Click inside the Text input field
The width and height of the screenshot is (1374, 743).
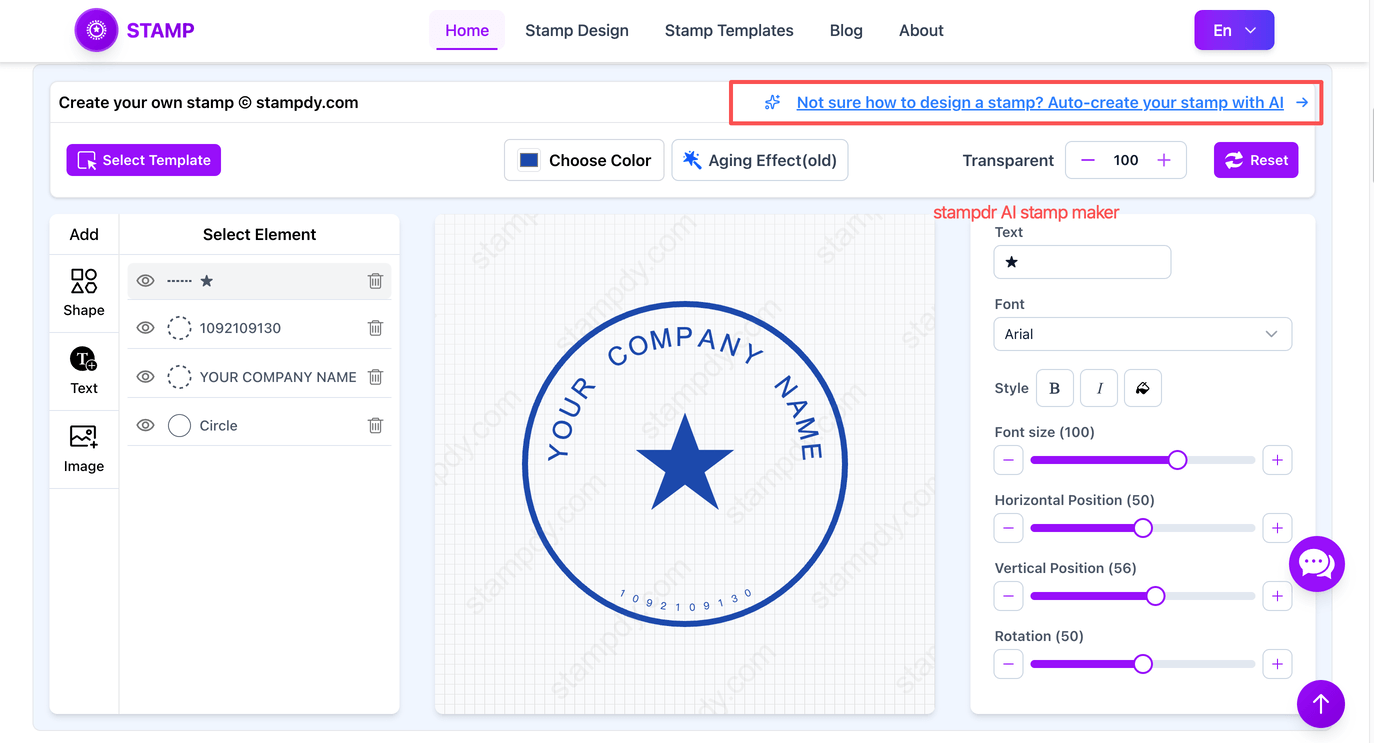(x=1082, y=262)
